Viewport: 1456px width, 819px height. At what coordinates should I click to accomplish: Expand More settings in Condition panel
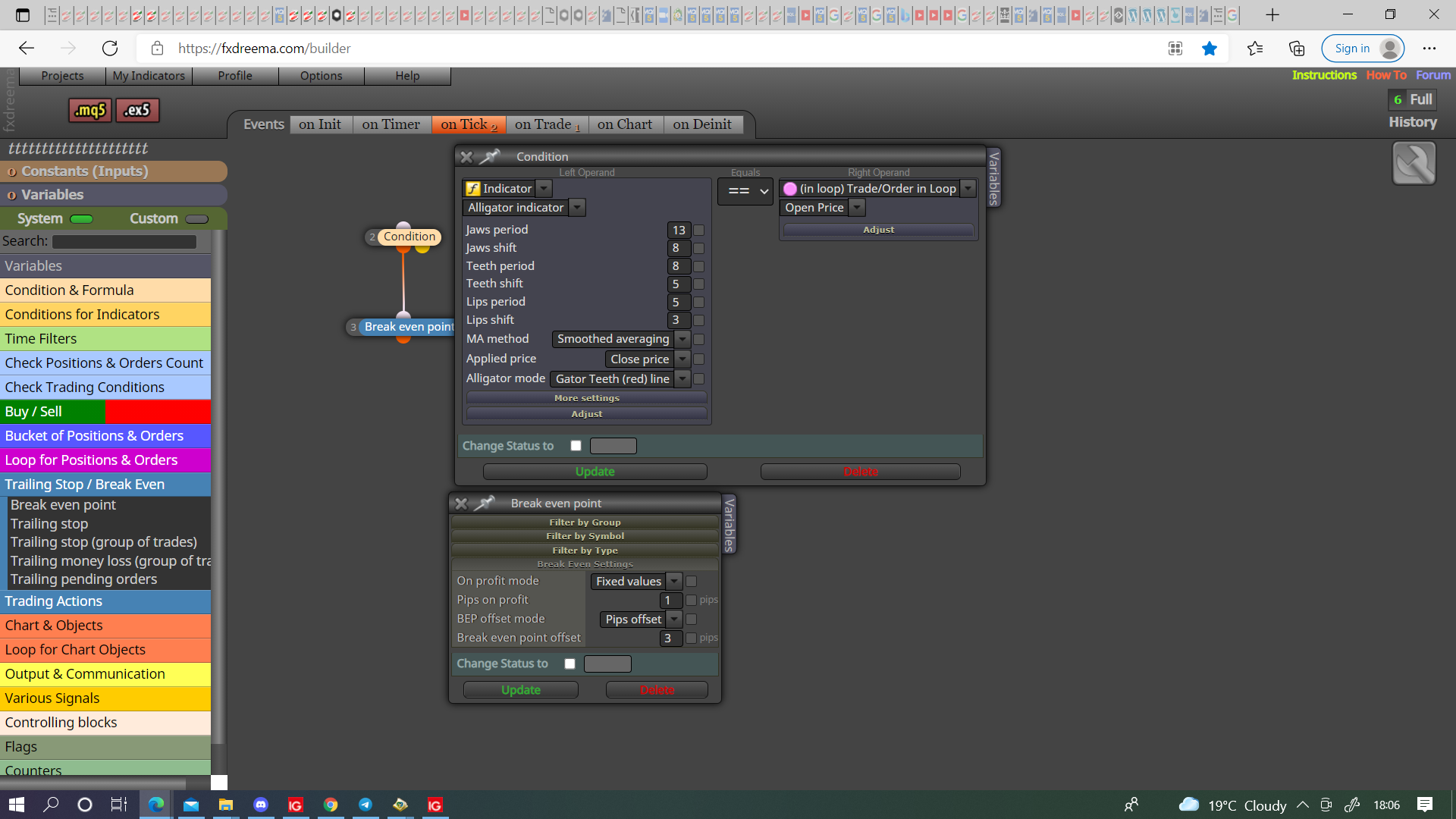click(587, 398)
